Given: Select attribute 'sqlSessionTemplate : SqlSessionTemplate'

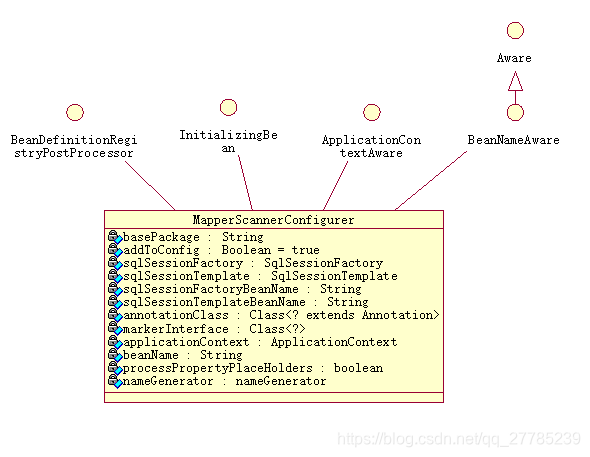Looking at the screenshot, I should [260, 276].
